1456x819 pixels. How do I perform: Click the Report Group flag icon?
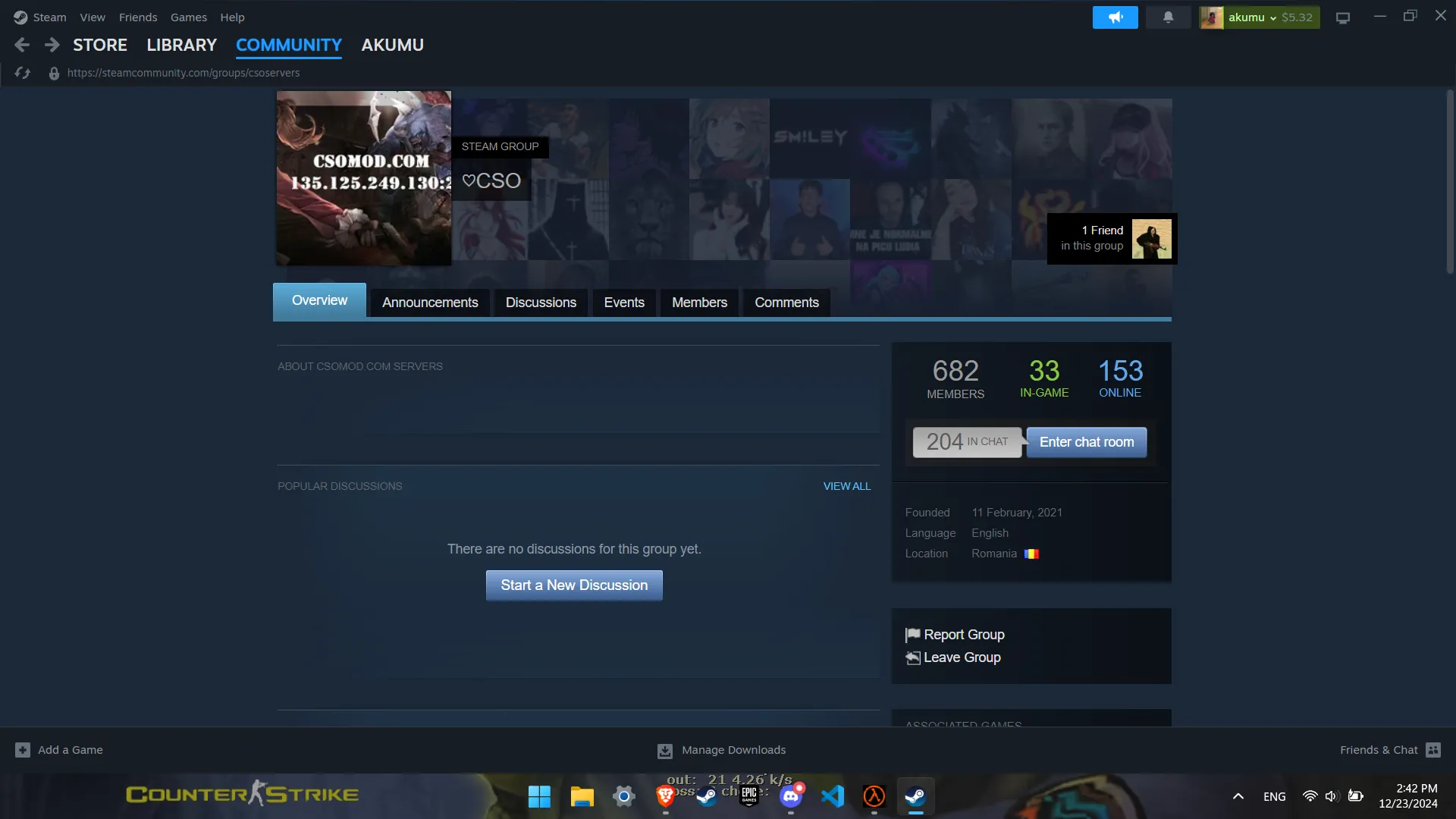pyautogui.click(x=913, y=635)
